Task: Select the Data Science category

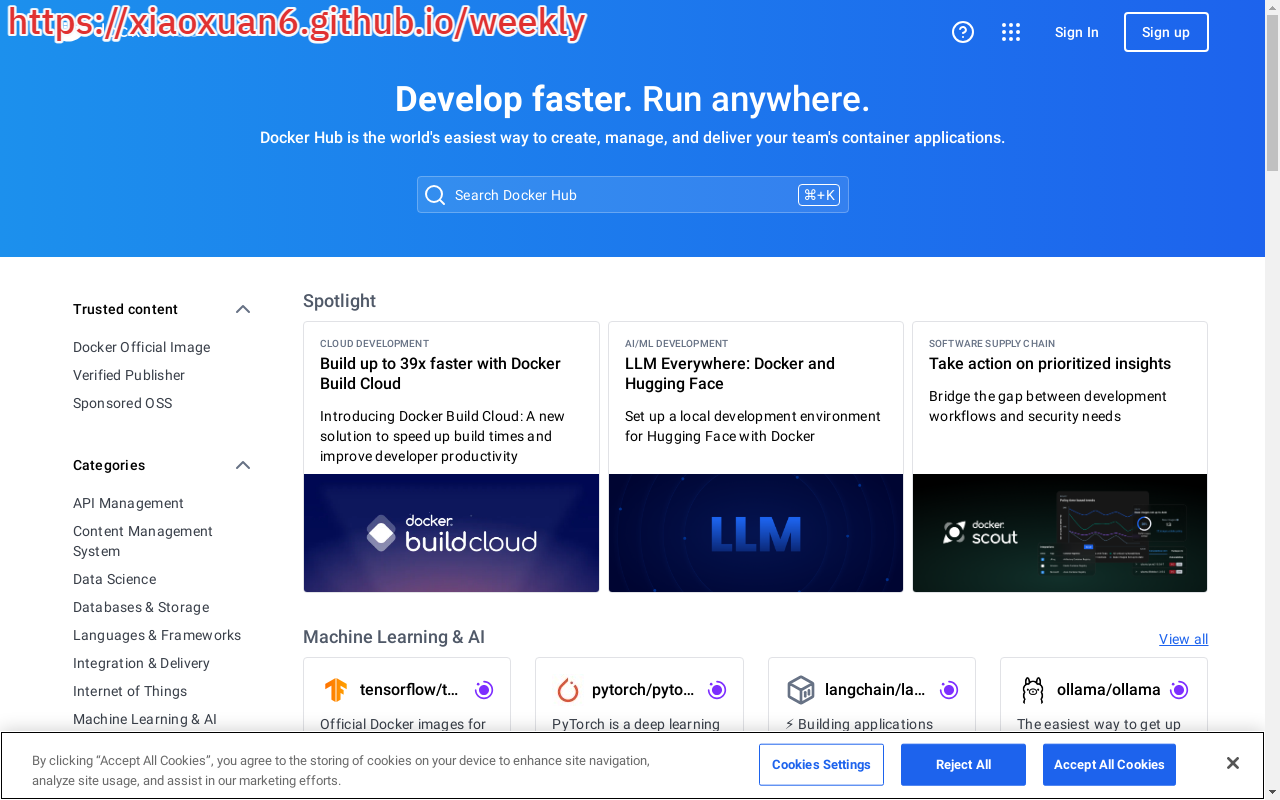Action: pyautogui.click(x=114, y=579)
